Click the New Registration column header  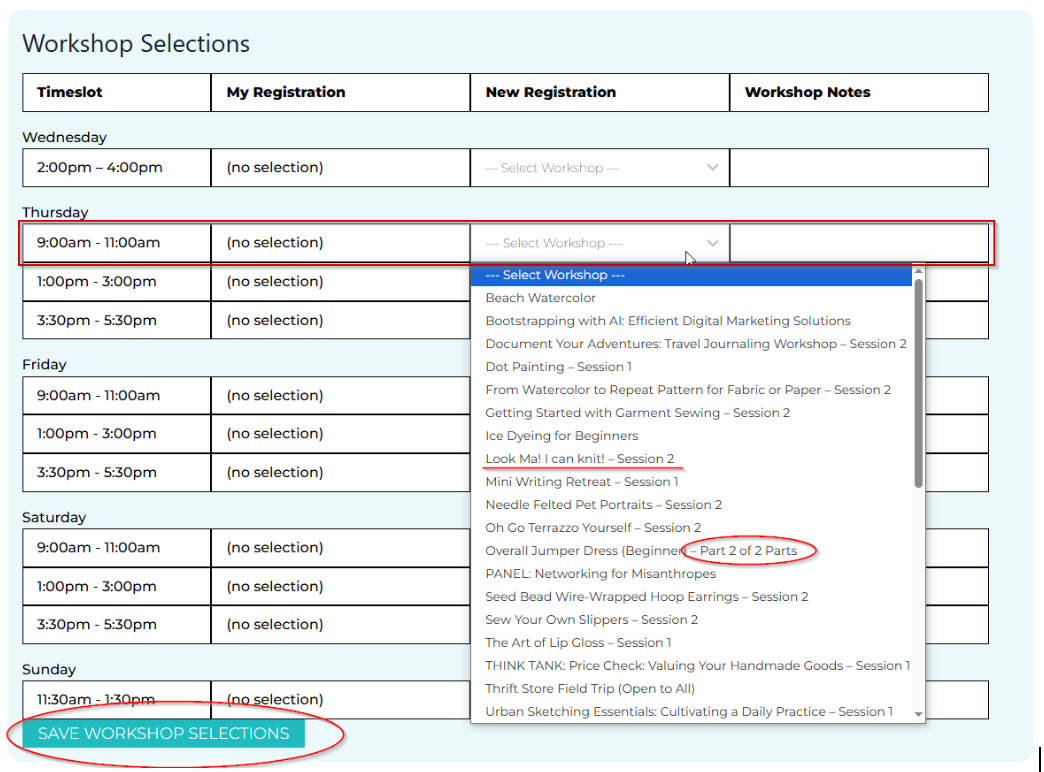click(x=600, y=93)
